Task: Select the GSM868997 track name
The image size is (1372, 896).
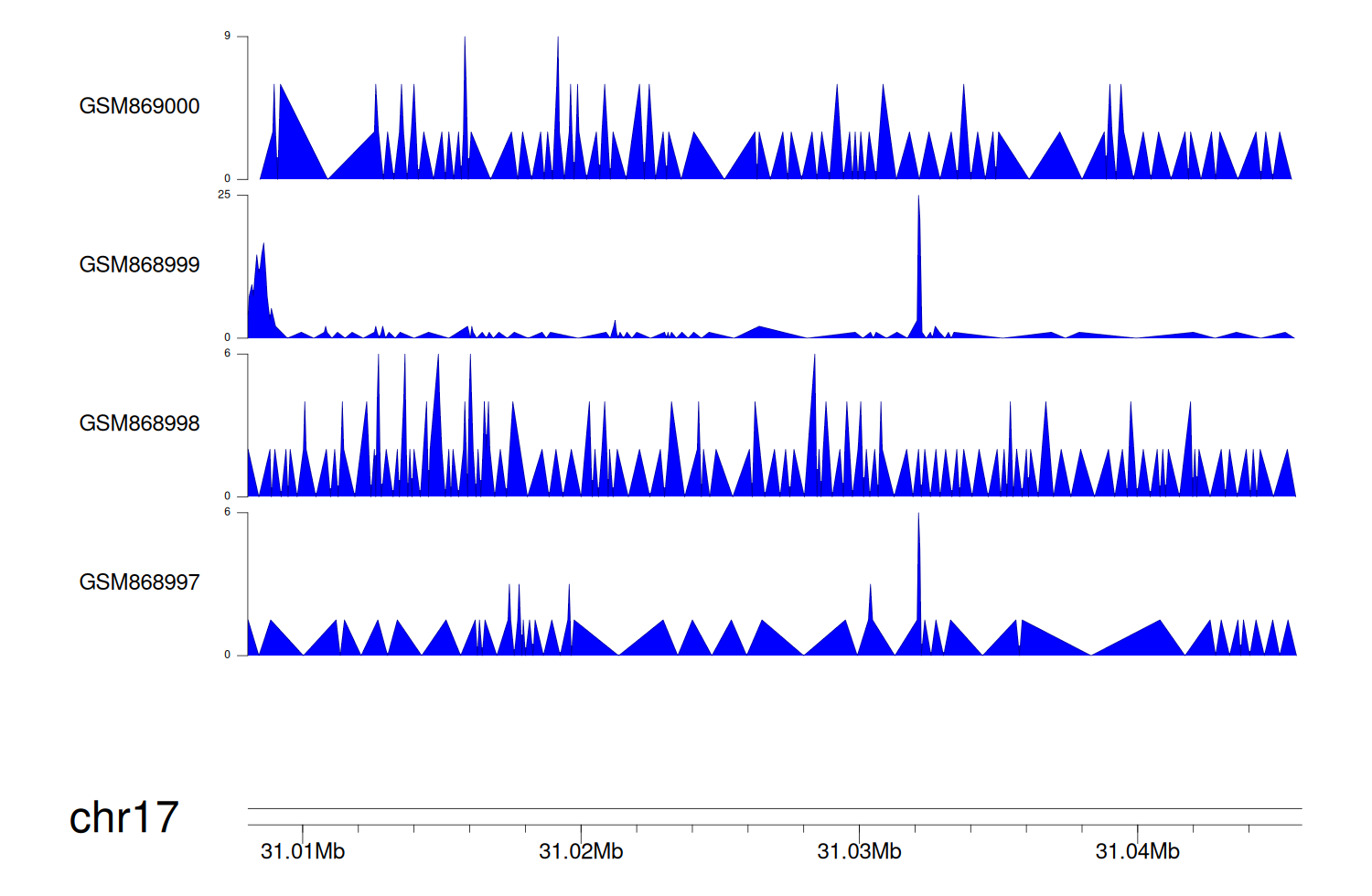Action: point(139,582)
